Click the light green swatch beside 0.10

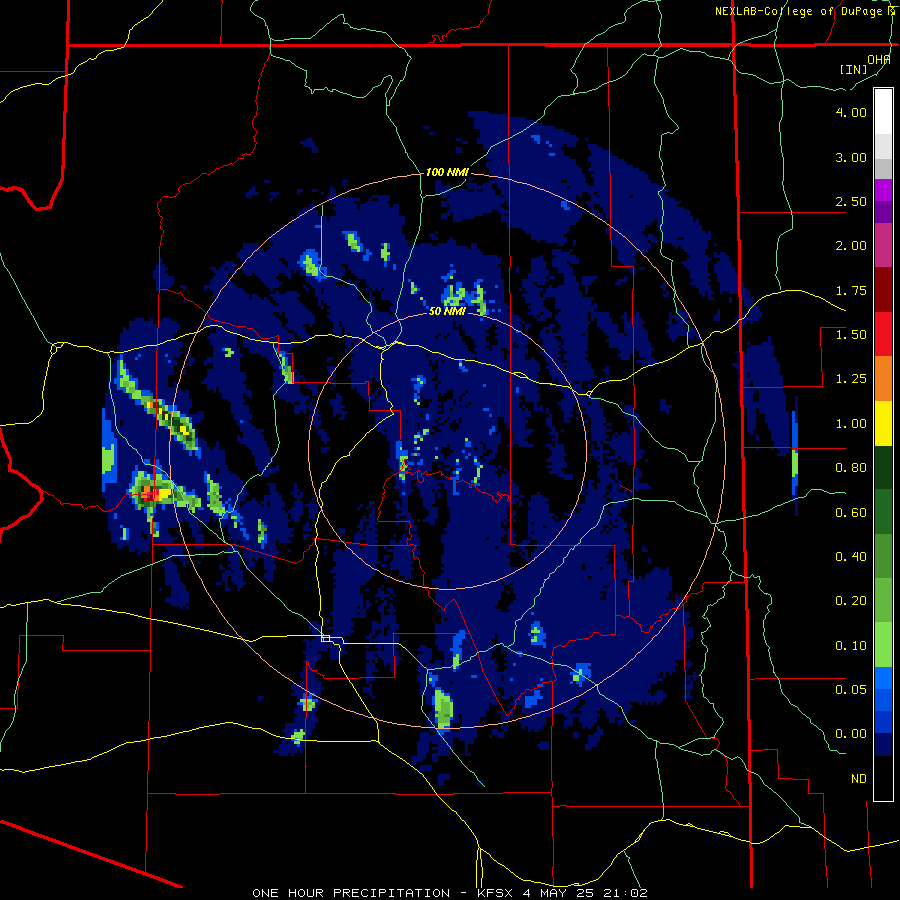[883, 645]
